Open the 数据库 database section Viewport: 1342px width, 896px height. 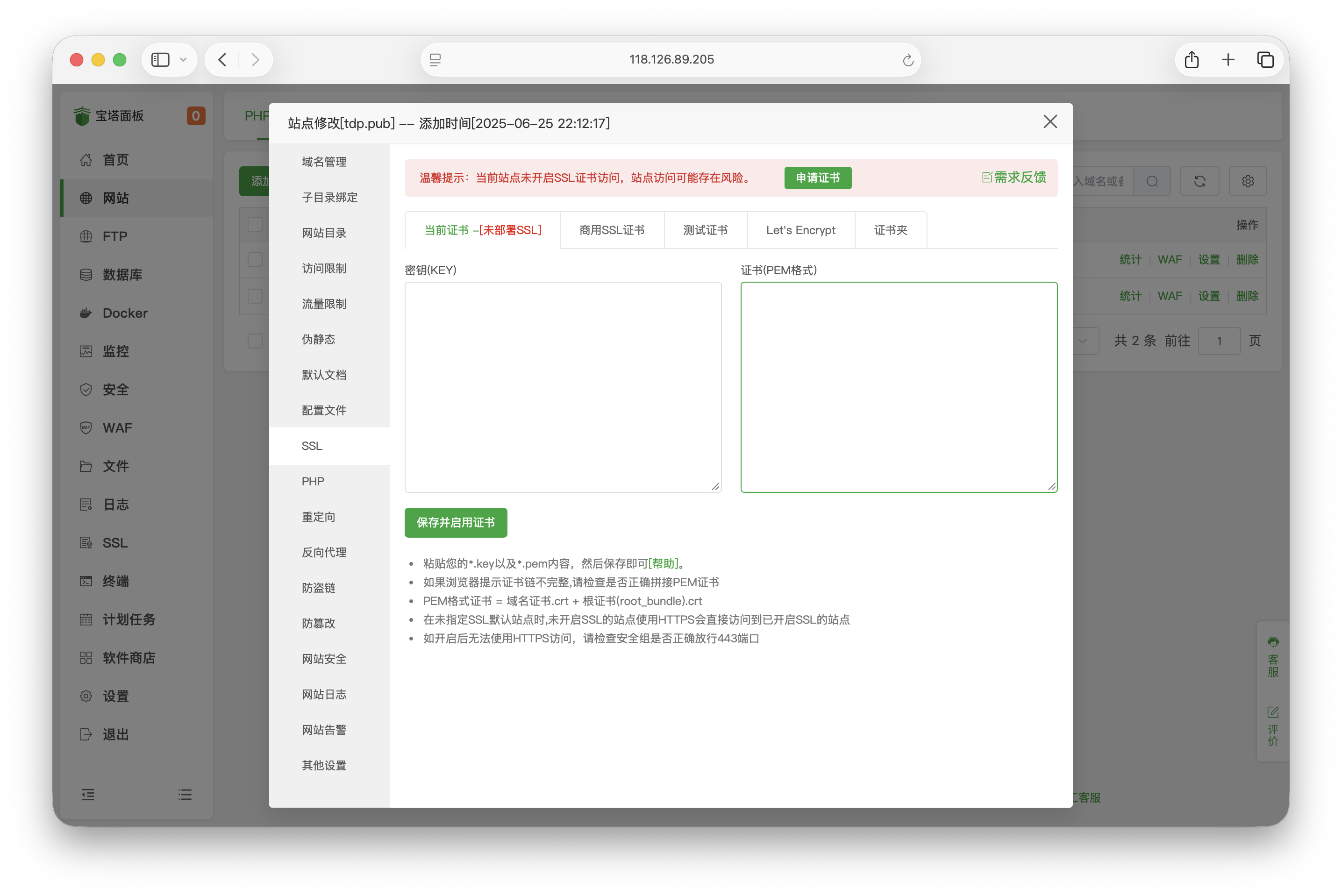coord(122,274)
